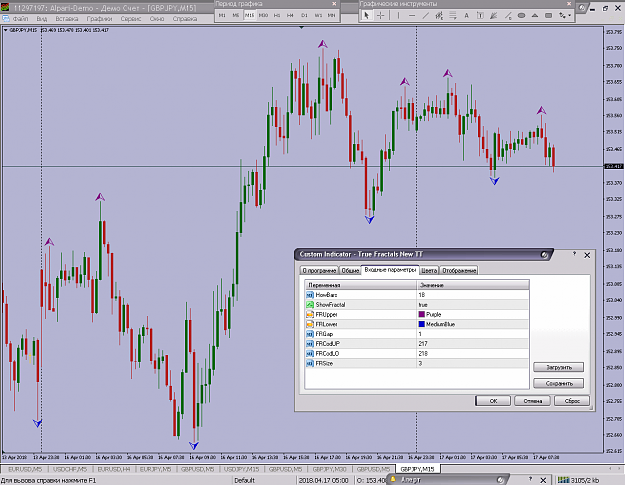Open the USDJPY,M15 chart tab
Image resolution: width=625 pixels, height=485 pixels.
[x=242, y=469]
